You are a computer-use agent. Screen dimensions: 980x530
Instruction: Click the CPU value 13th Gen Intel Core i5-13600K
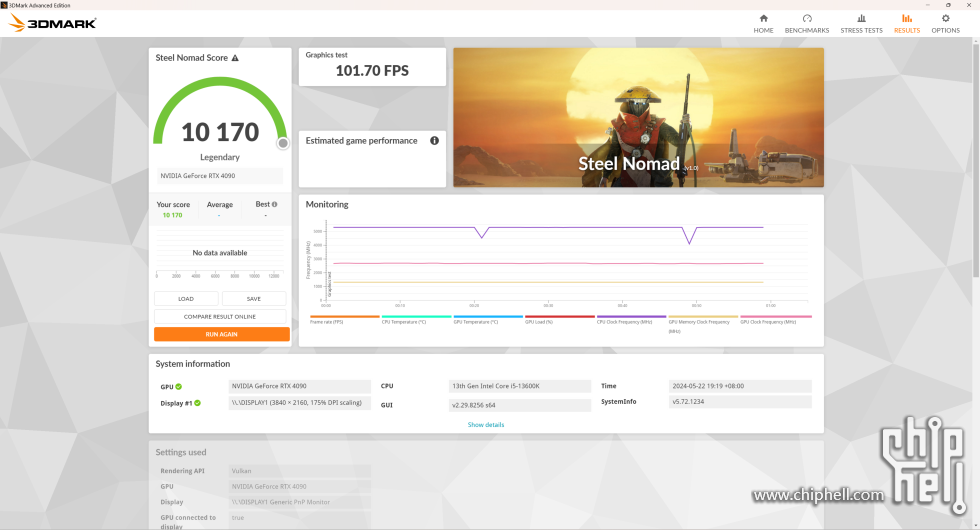pyautogui.click(x=520, y=386)
